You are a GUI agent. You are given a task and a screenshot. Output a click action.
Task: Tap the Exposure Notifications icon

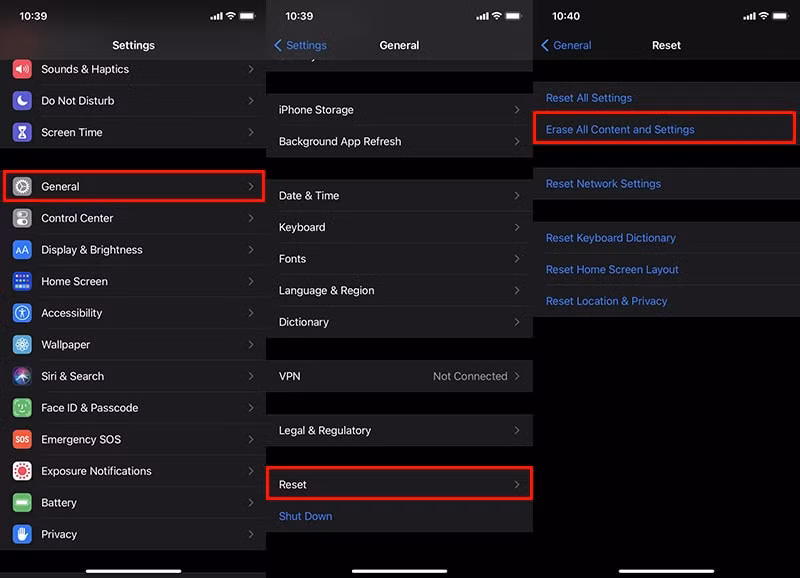click(22, 471)
